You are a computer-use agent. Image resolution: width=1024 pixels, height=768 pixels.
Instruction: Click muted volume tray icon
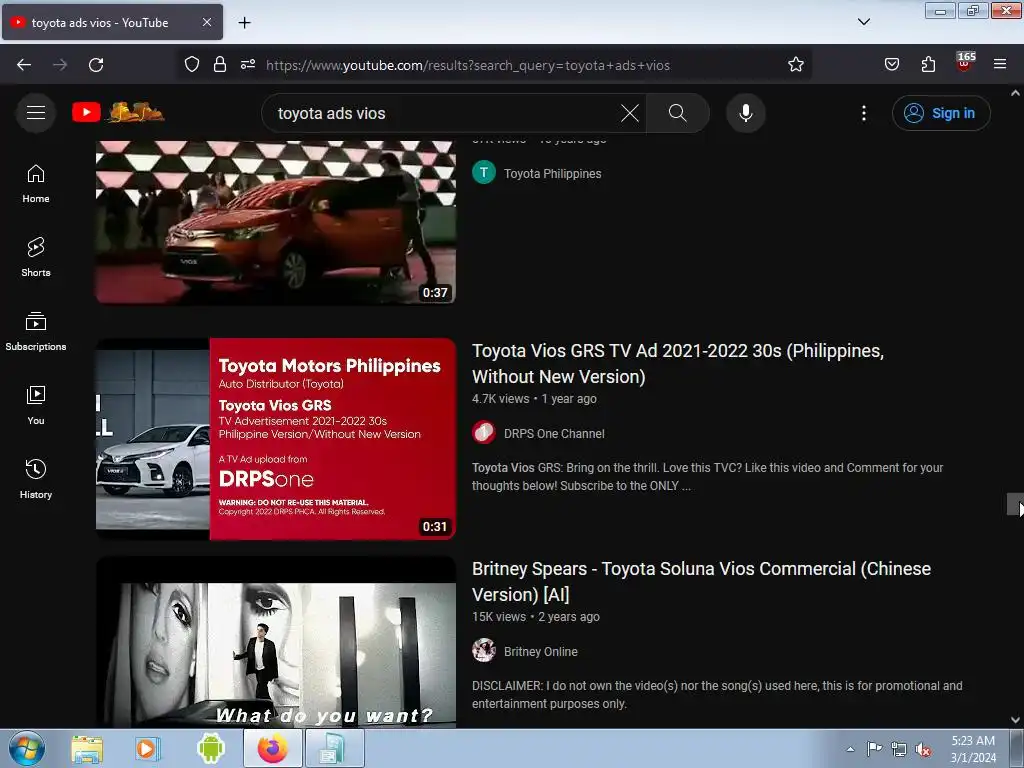click(x=923, y=750)
